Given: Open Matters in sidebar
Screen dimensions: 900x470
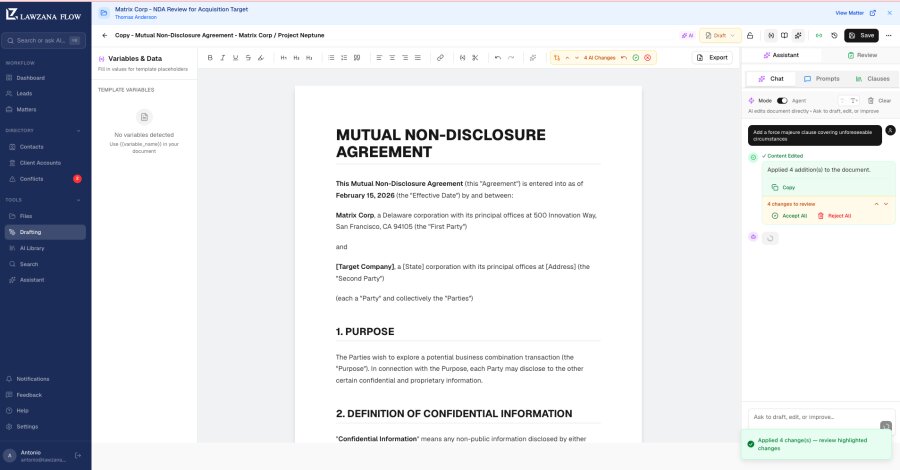Looking at the screenshot, I should [x=45, y=109].
